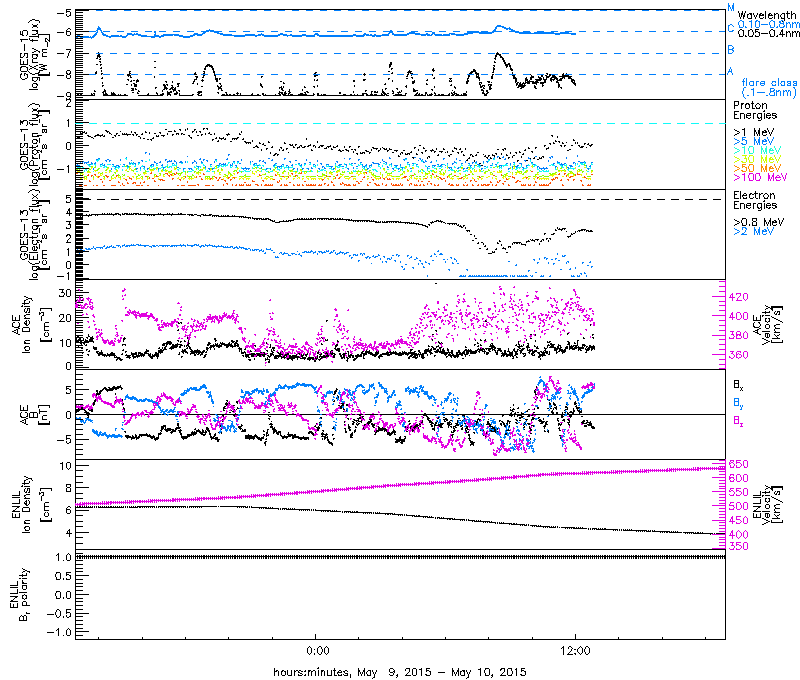Click the 'ACE Ion Density' axis title
This screenshot has height=680, width=800.
pyautogui.click(x=31, y=324)
